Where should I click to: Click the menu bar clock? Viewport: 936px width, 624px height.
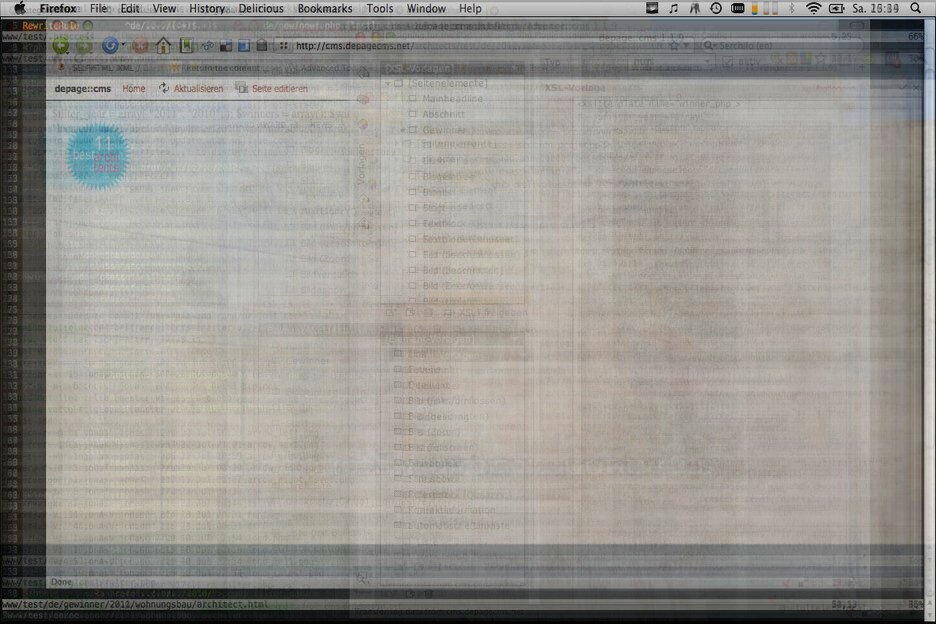tap(876, 8)
